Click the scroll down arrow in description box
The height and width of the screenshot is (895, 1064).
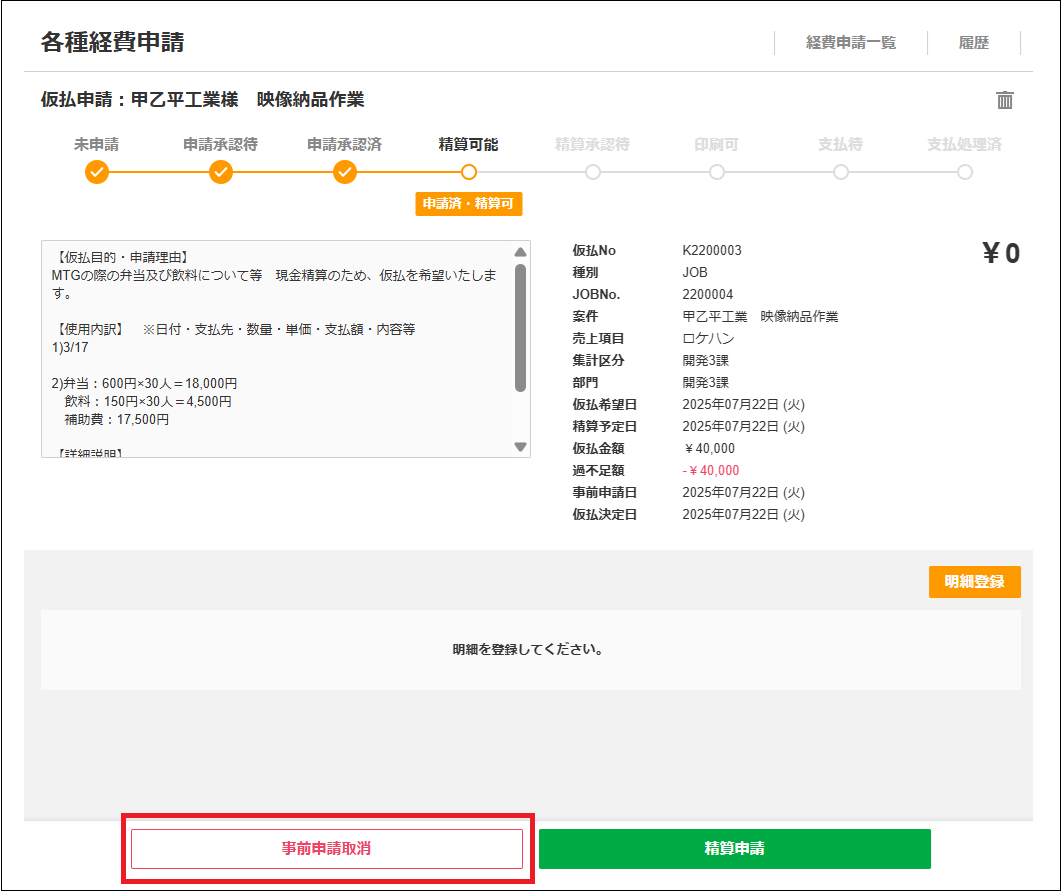coord(520,447)
